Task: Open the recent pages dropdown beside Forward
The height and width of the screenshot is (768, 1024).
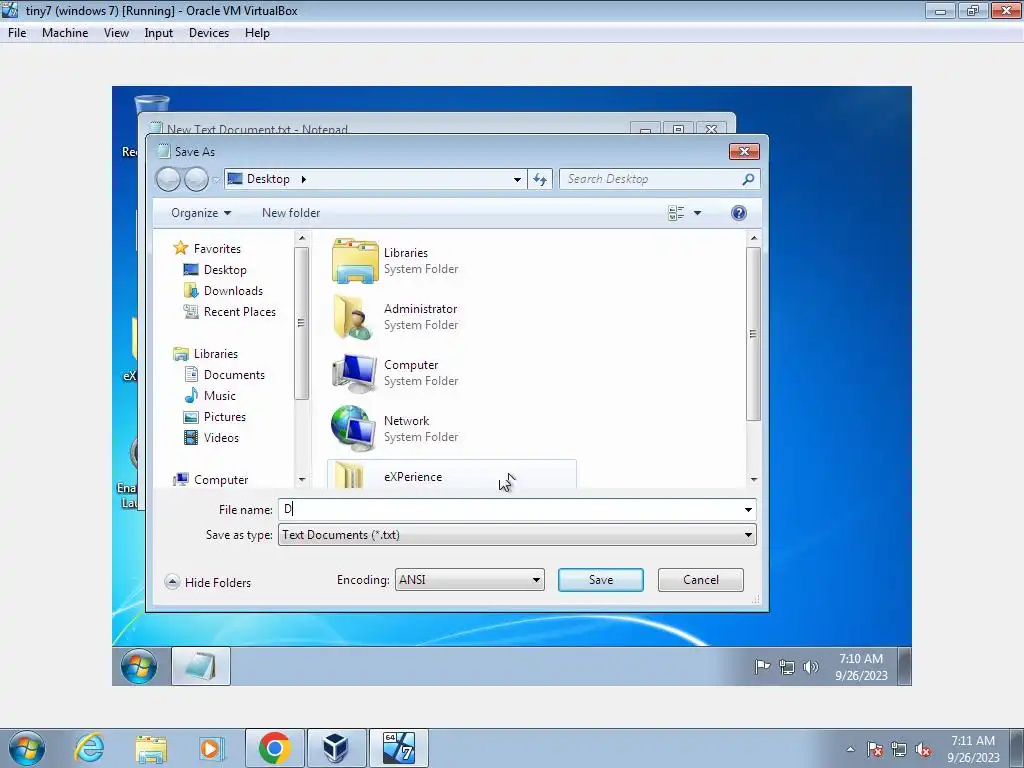Action: 216,180
